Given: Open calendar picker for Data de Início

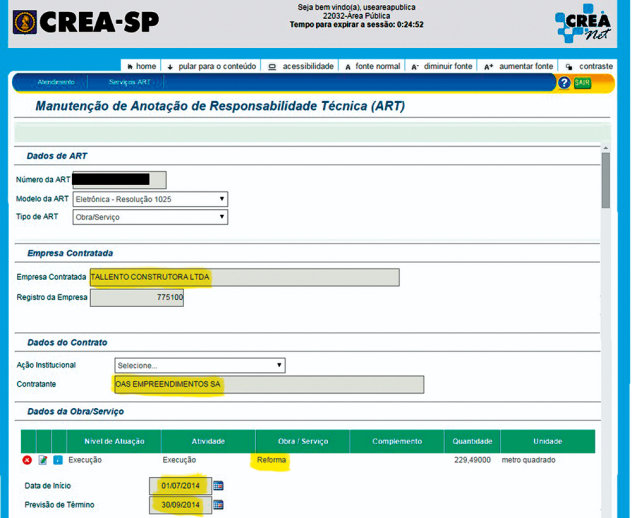Looking at the screenshot, I should click(x=219, y=486).
